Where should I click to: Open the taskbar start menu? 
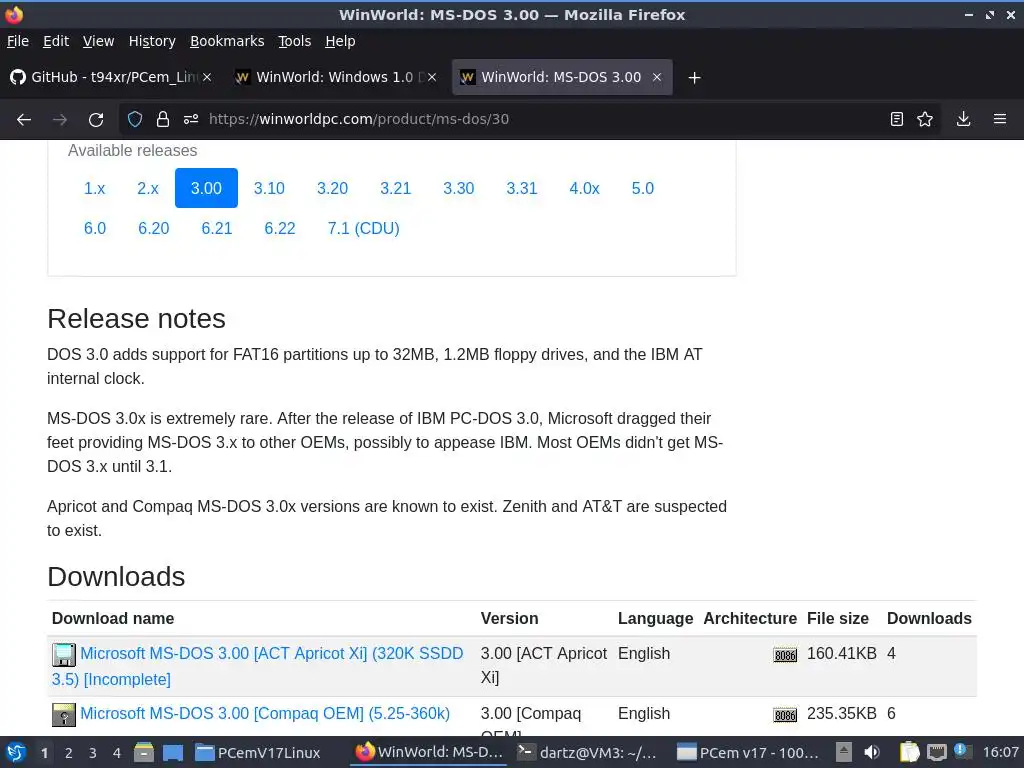[x=16, y=753]
